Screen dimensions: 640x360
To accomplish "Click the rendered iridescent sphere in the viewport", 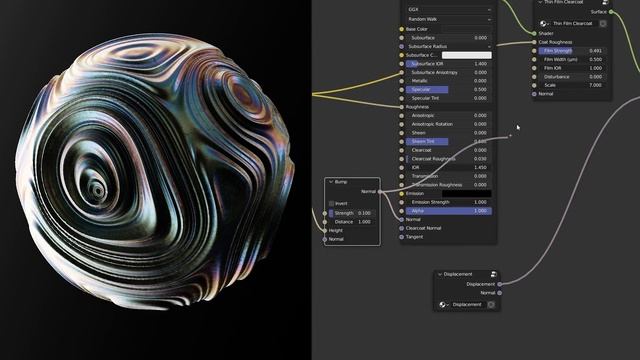I will [x=154, y=171].
